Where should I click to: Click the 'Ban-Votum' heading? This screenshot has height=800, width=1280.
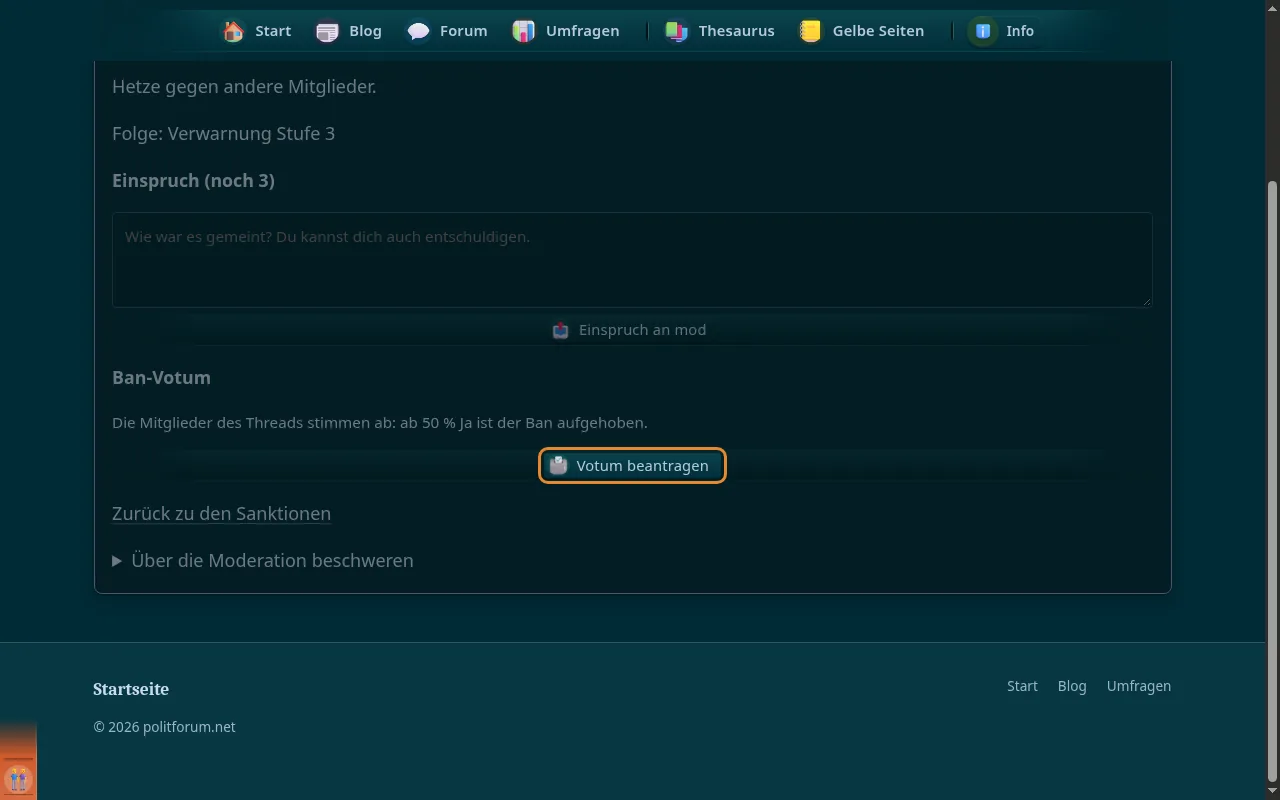[x=161, y=378]
